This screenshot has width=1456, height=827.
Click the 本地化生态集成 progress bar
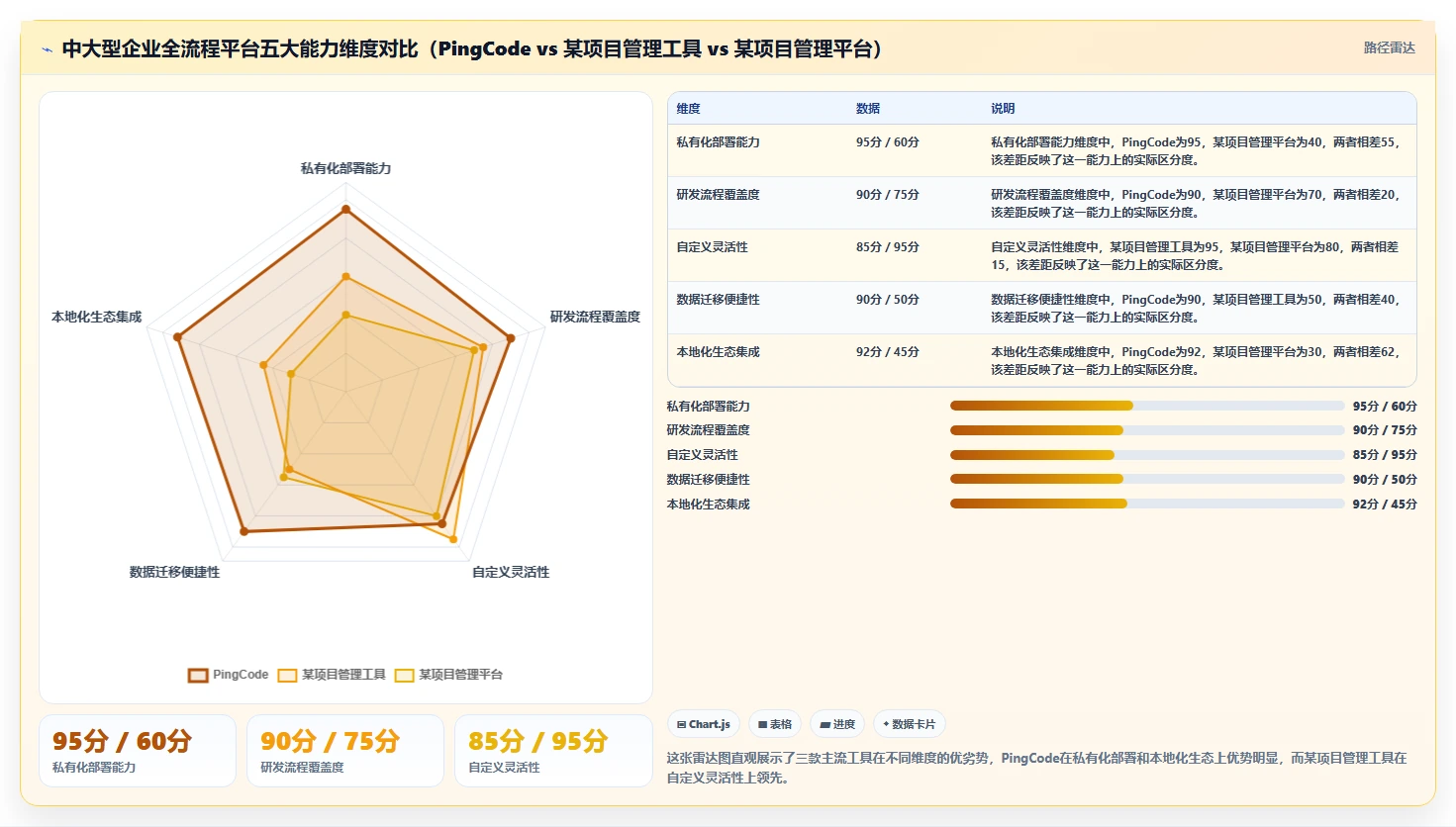click(x=1147, y=504)
